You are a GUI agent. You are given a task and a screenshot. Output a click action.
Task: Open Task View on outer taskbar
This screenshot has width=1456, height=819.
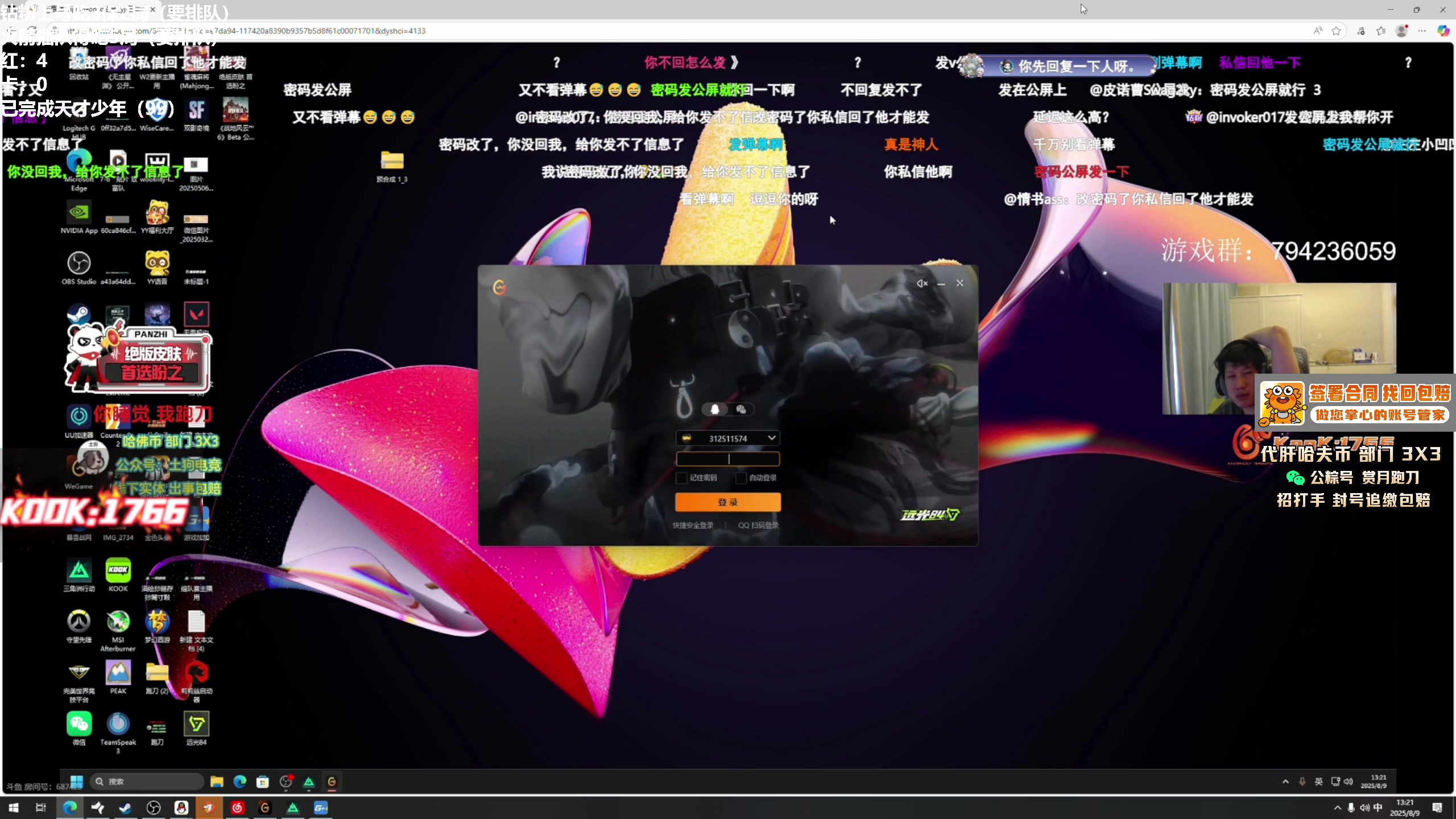coord(40,808)
